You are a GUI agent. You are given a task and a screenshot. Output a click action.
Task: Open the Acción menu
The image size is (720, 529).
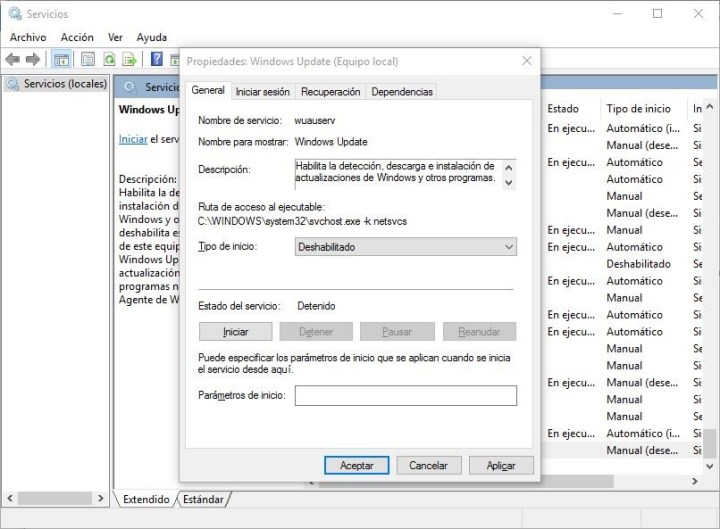tap(77, 37)
